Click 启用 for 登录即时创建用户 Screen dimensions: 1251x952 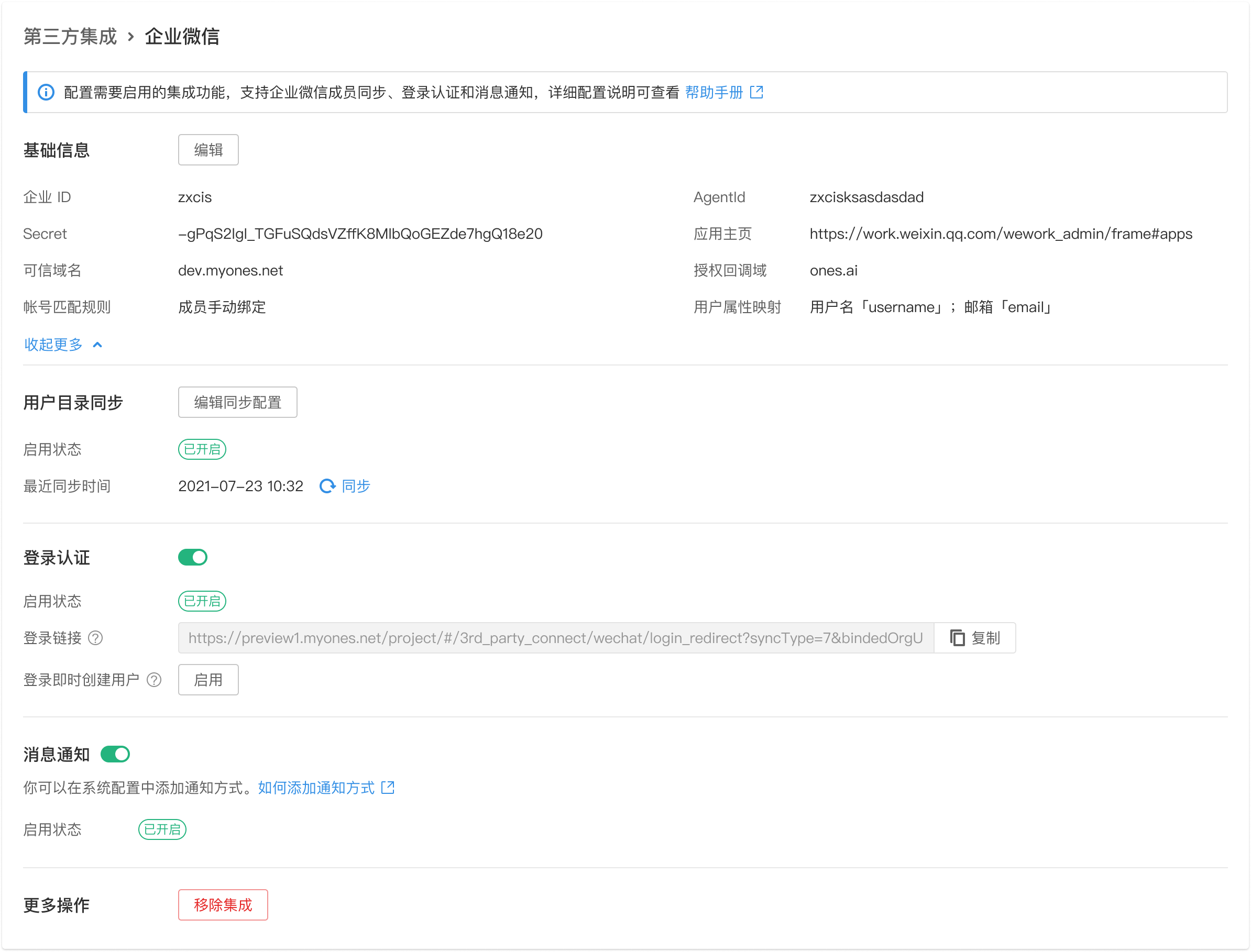[x=208, y=680]
